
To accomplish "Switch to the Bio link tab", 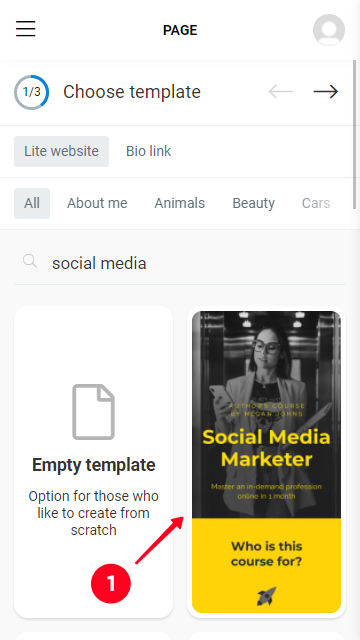I will click(x=149, y=151).
